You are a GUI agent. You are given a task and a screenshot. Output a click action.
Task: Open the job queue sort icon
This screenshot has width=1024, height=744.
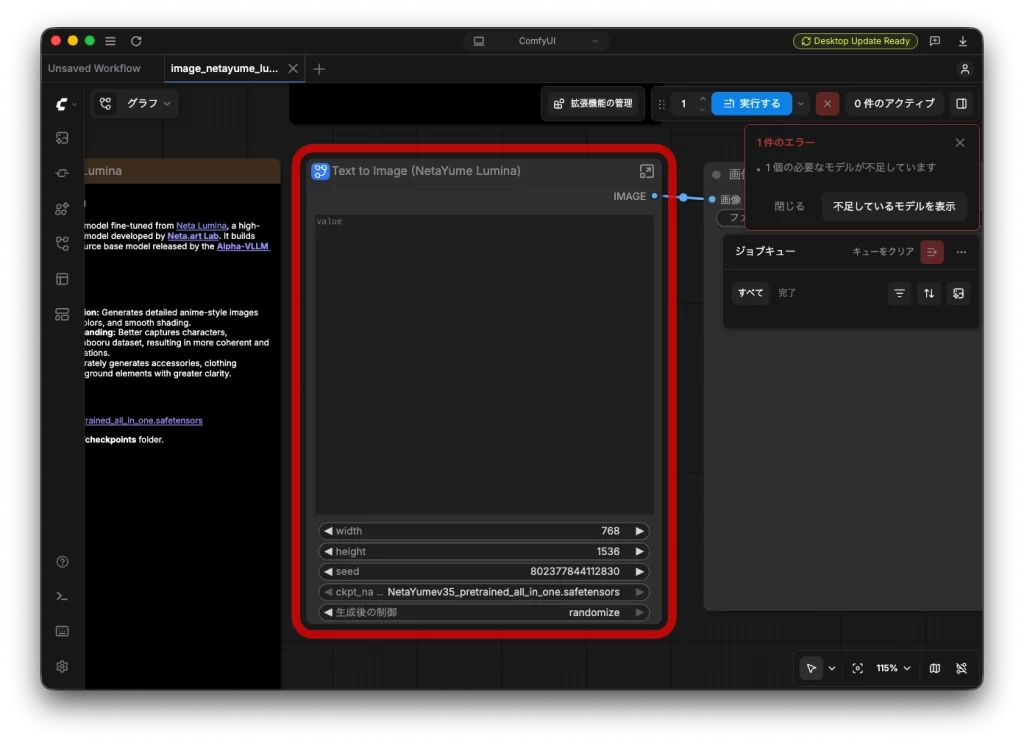(929, 294)
